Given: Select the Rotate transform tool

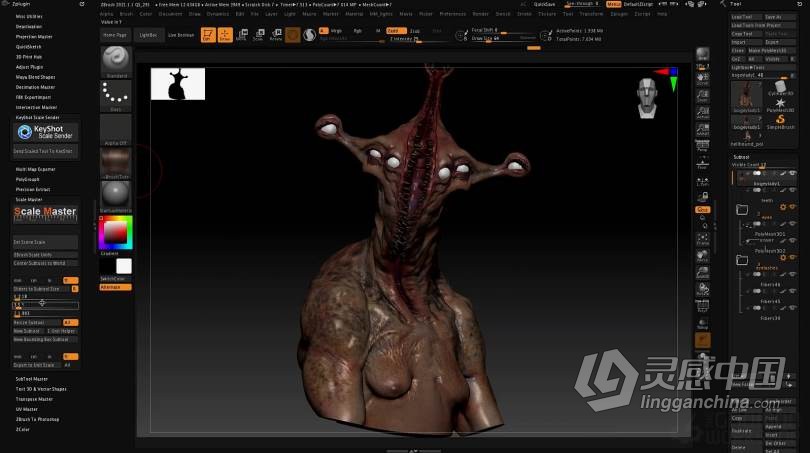Looking at the screenshot, I should [x=276, y=35].
